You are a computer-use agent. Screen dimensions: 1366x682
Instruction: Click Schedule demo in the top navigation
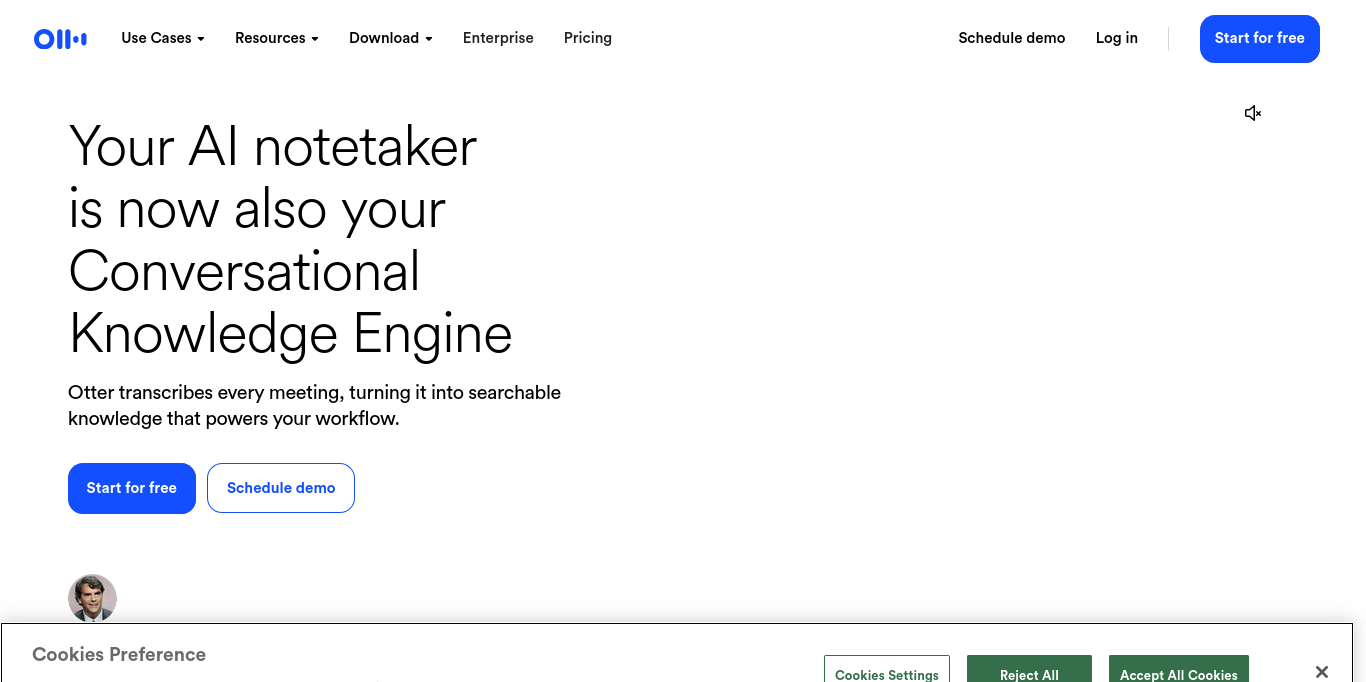point(1012,38)
